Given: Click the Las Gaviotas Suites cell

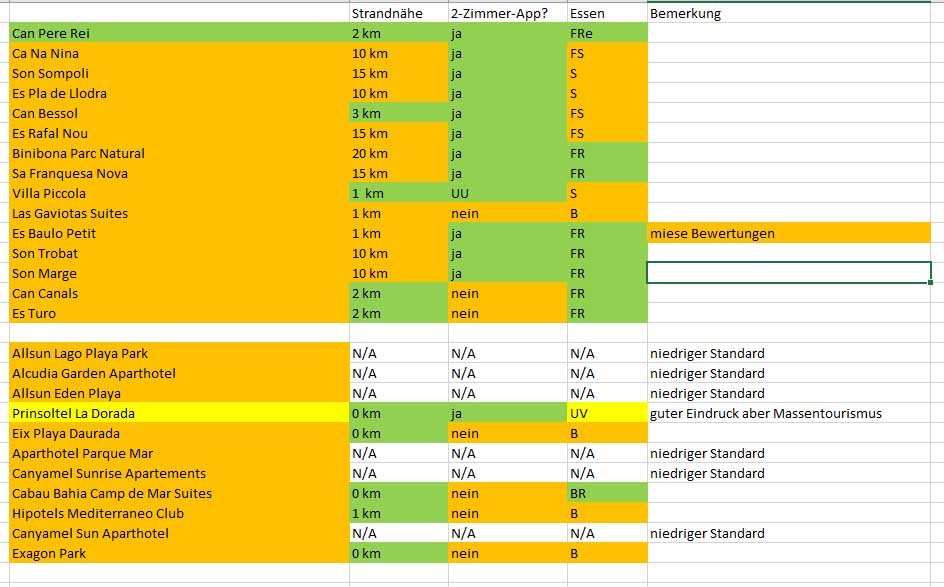Looking at the screenshot, I should pos(178,213).
